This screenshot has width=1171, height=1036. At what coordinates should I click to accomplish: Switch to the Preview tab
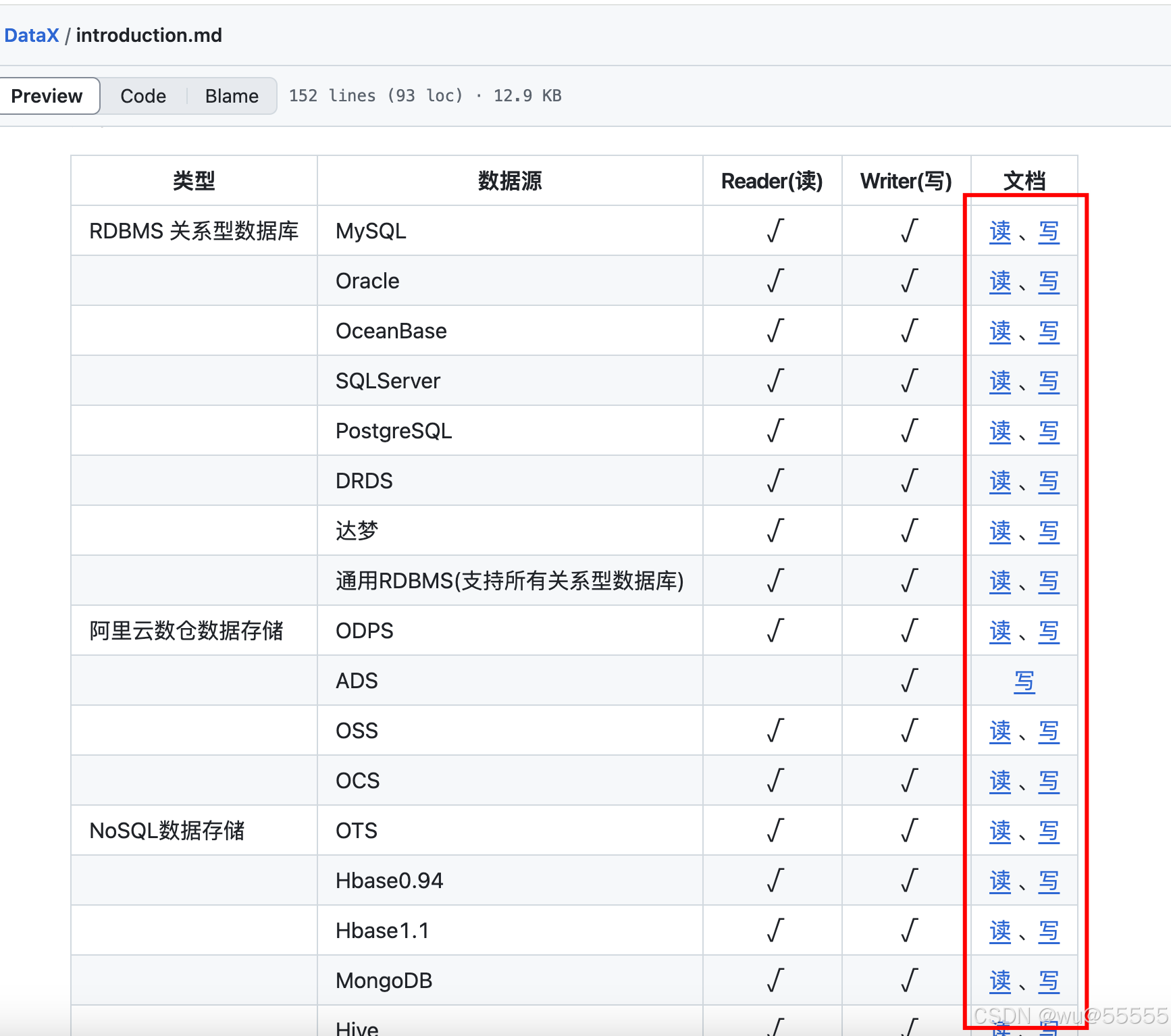pos(47,96)
